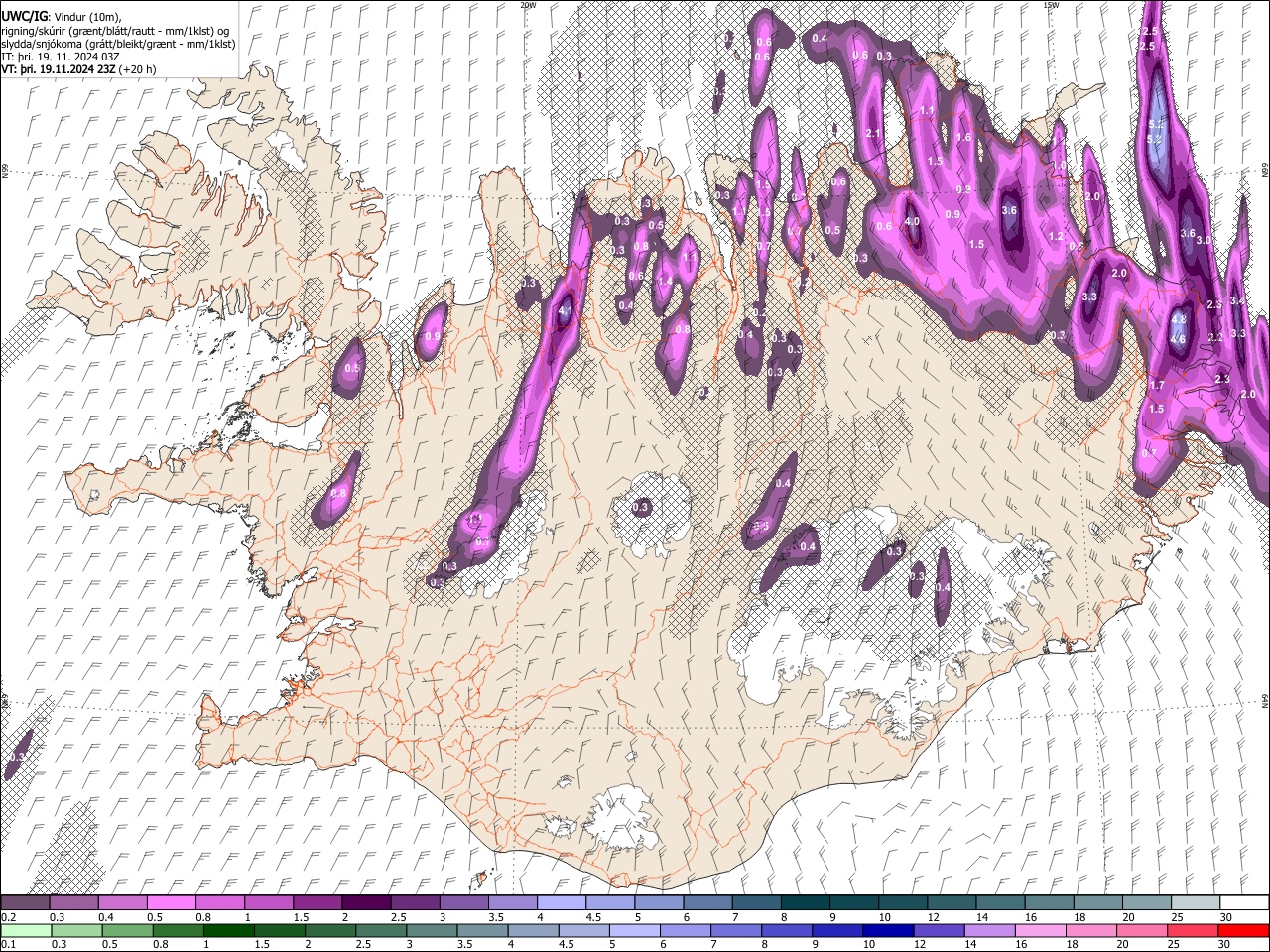
Task: Click the '15W' longitude label at top
Action: point(1051,5)
